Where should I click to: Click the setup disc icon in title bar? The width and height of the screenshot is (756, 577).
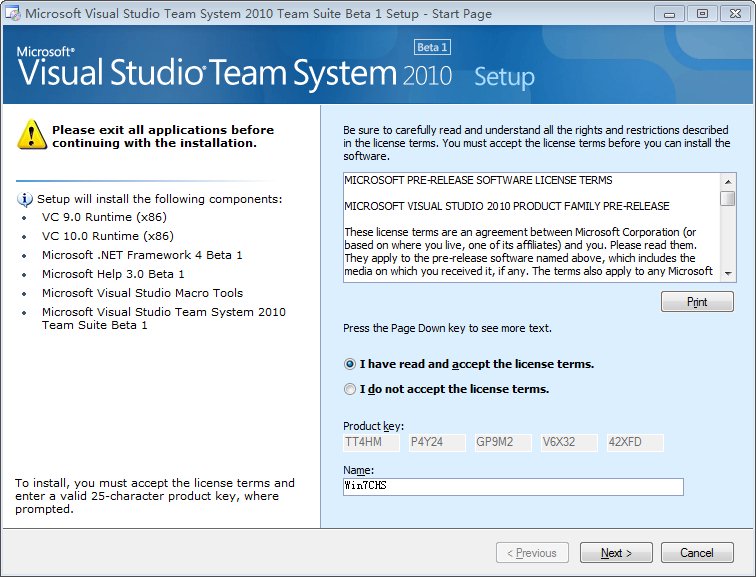tap(13, 13)
